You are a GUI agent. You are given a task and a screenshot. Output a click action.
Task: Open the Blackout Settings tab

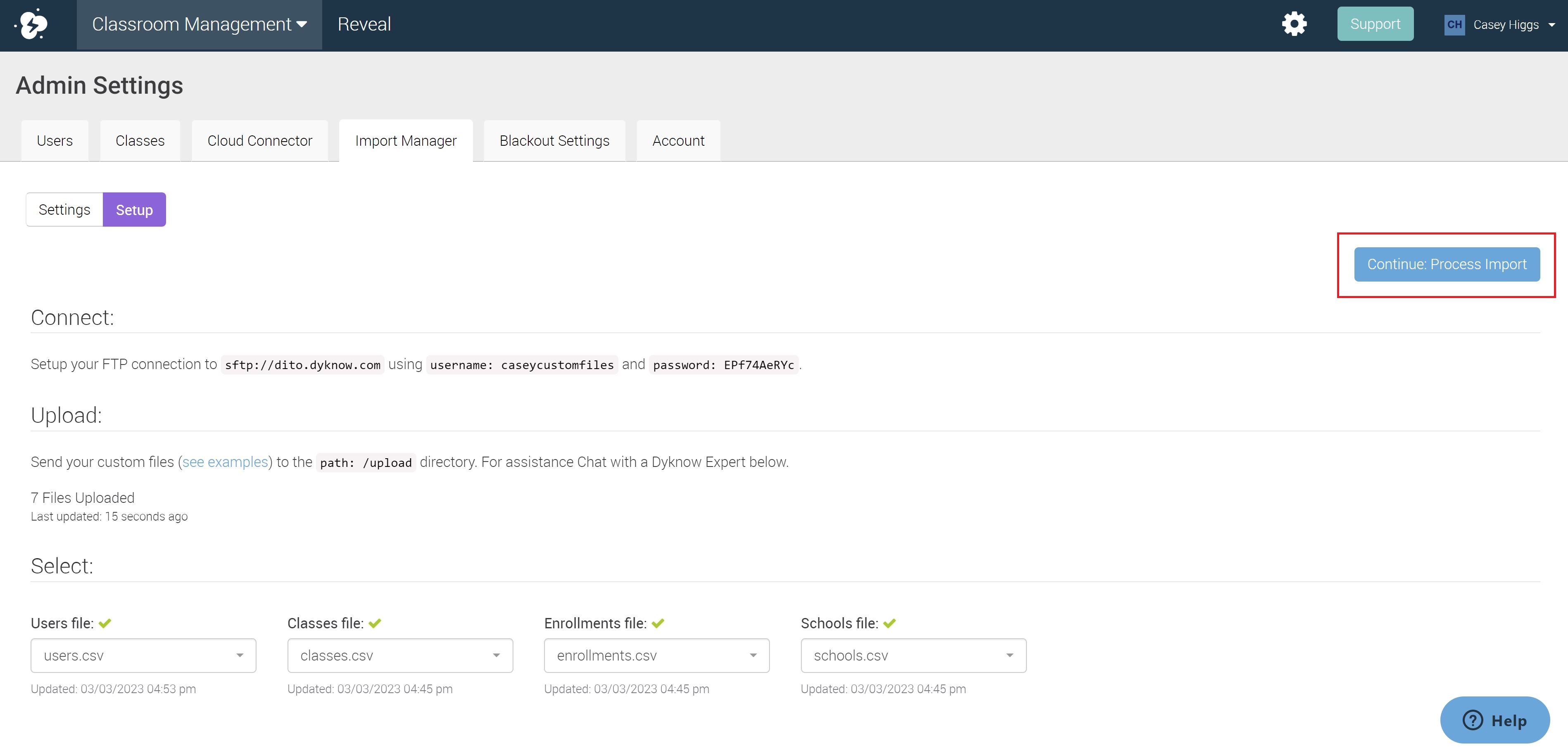554,140
